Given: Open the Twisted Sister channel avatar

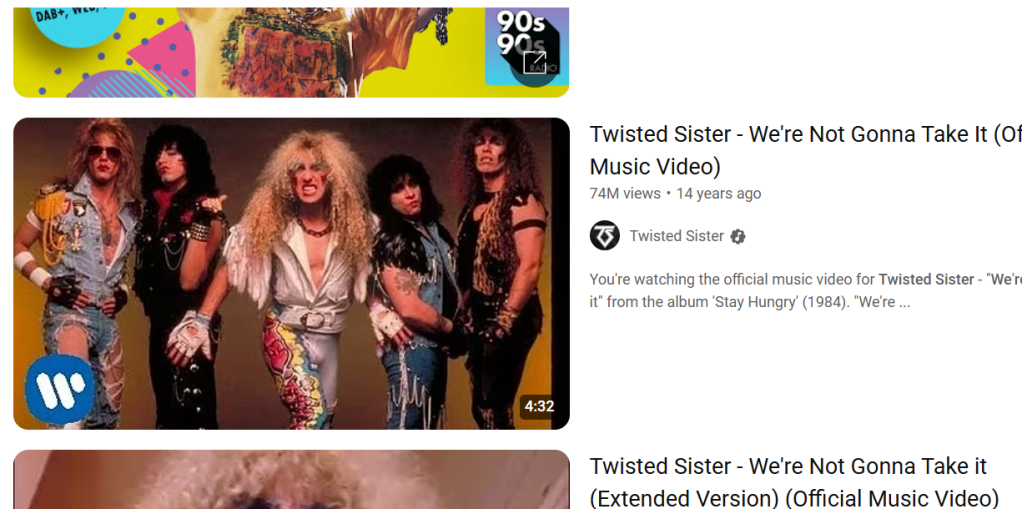Looking at the screenshot, I should click(605, 236).
